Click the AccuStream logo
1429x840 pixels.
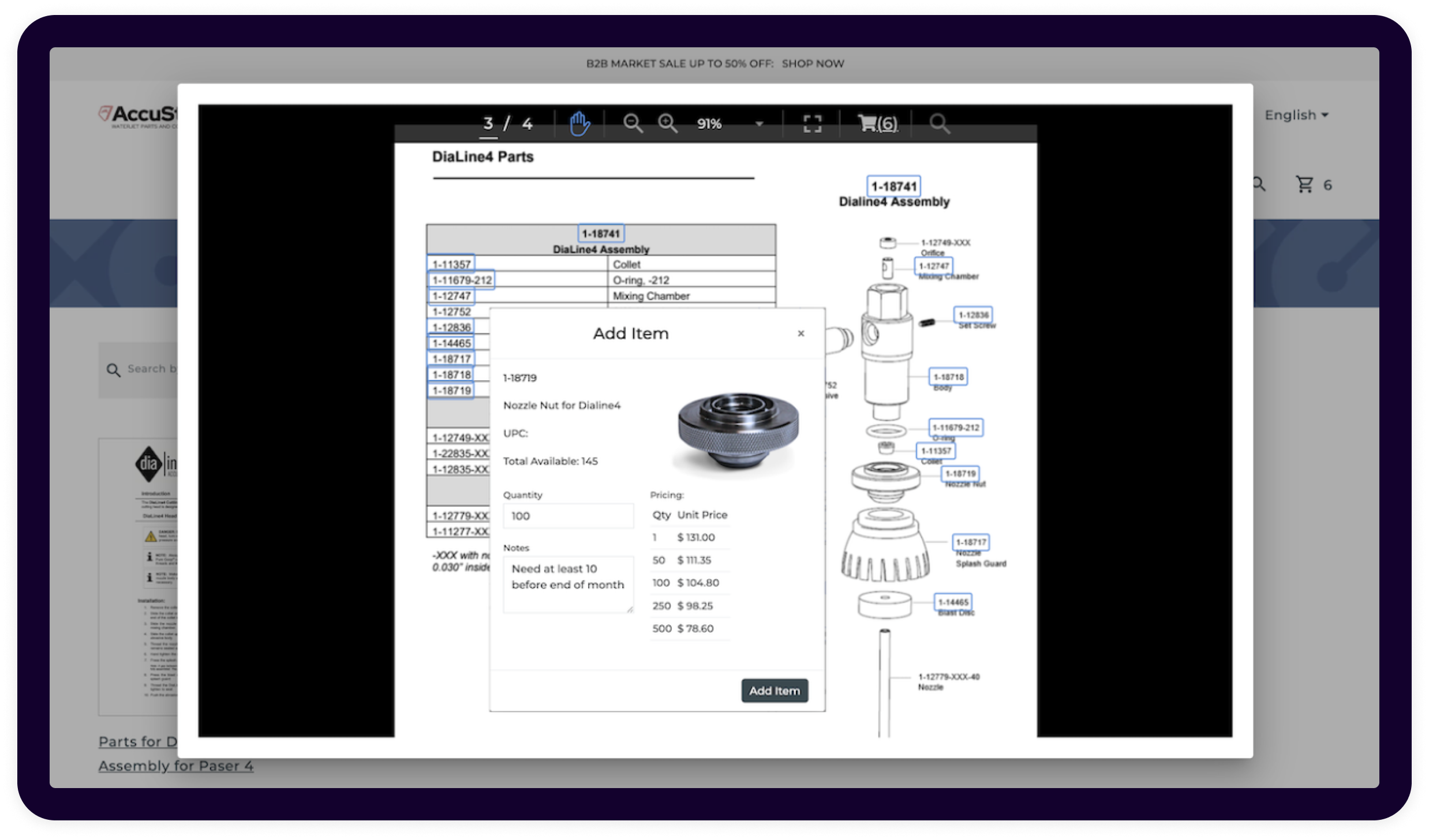pos(139,115)
